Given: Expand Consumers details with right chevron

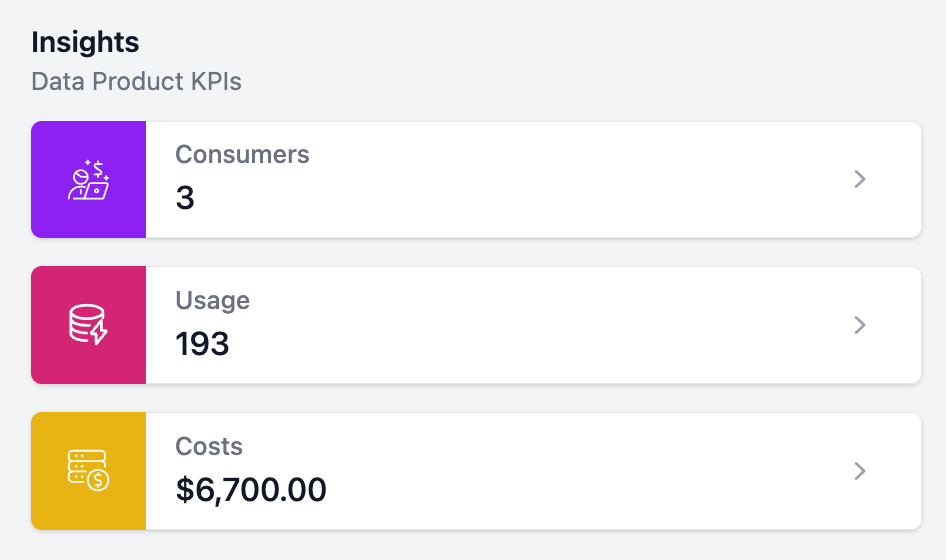Looking at the screenshot, I should tap(860, 180).
